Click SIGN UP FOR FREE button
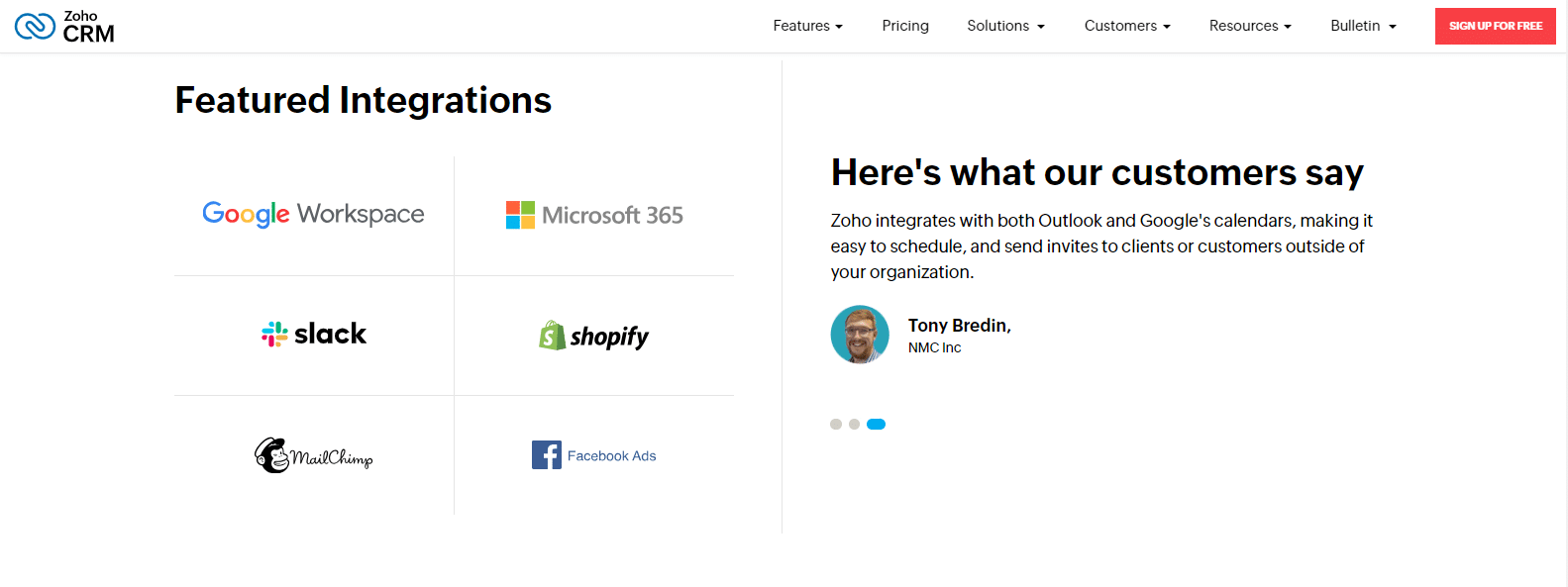Image resolution: width=1568 pixels, height=587 pixels. [1495, 26]
